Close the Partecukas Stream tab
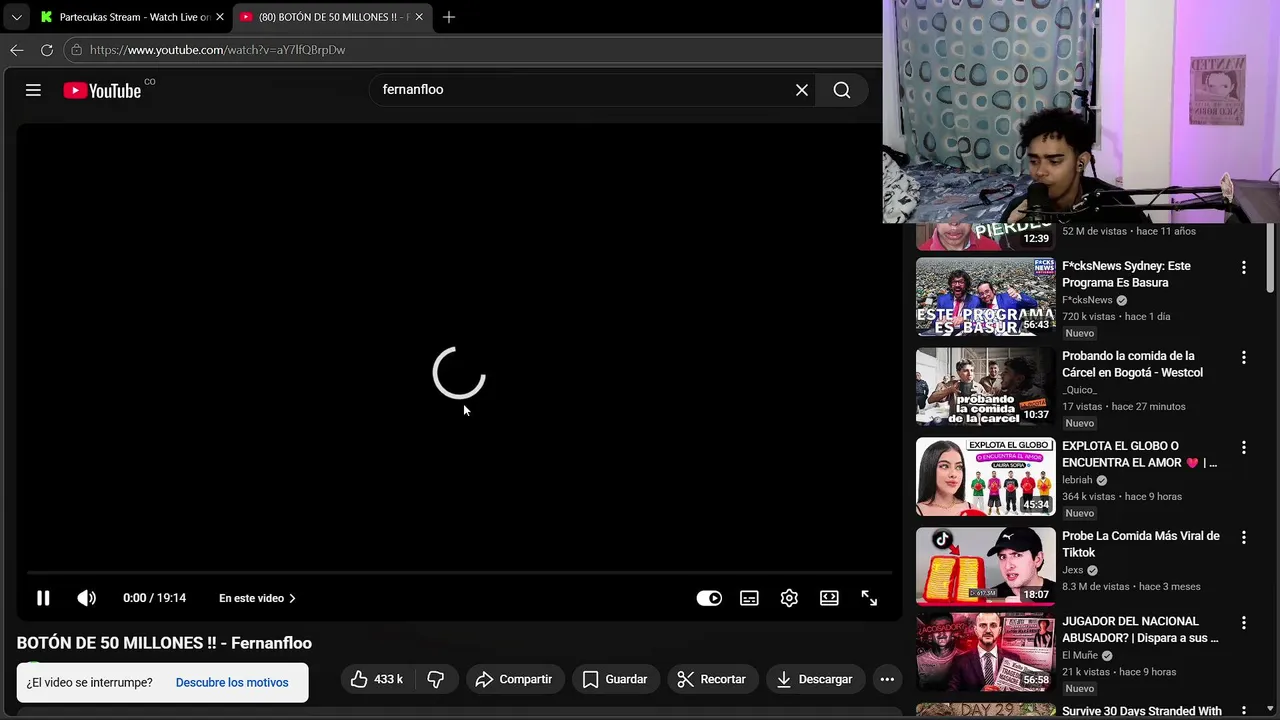The height and width of the screenshot is (720, 1280). click(x=220, y=17)
